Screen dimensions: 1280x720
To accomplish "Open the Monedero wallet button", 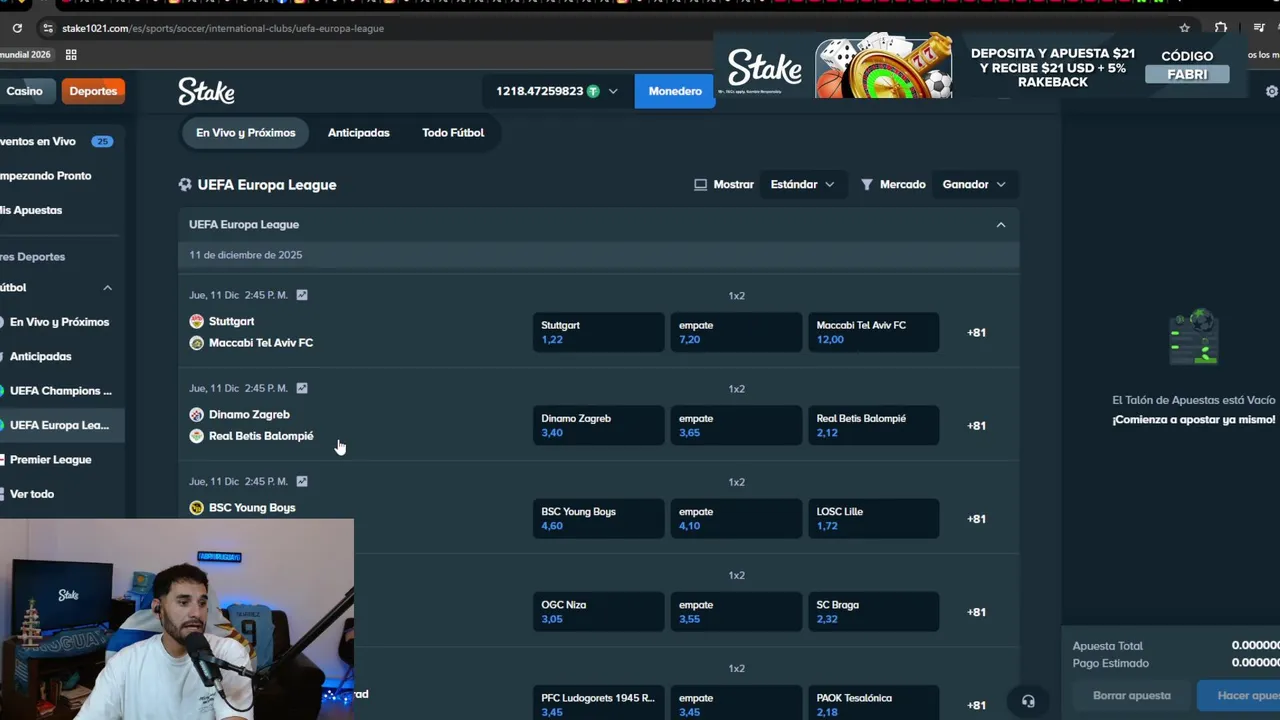I will coord(675,91).
